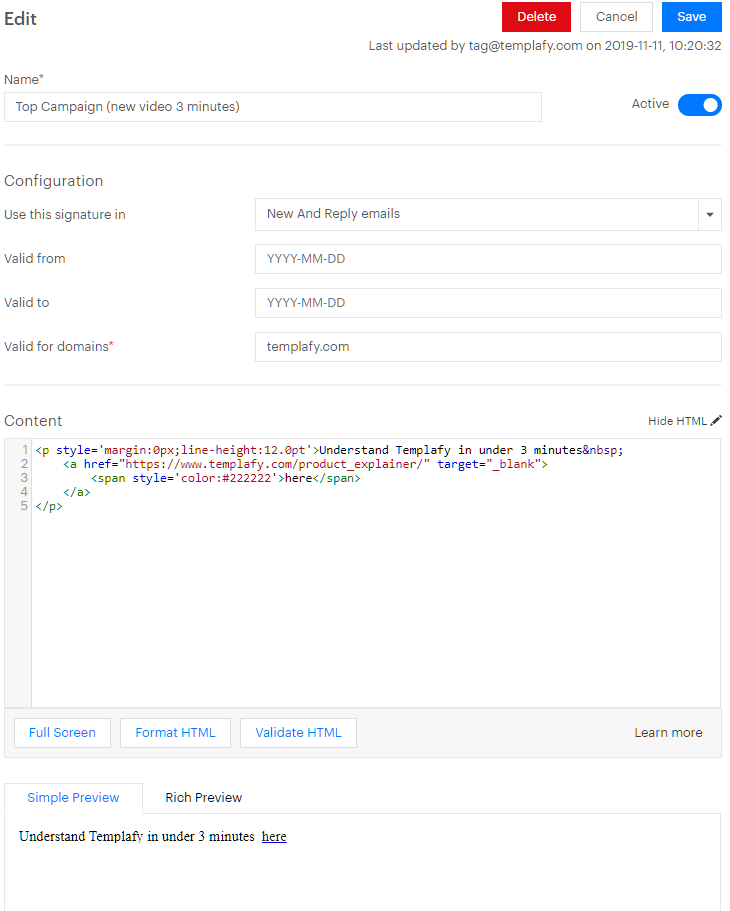Image resolution: width=730 pixels, height=911 pixels.
Task: Select the Simple Preview tab
Action: coord(72,797)
